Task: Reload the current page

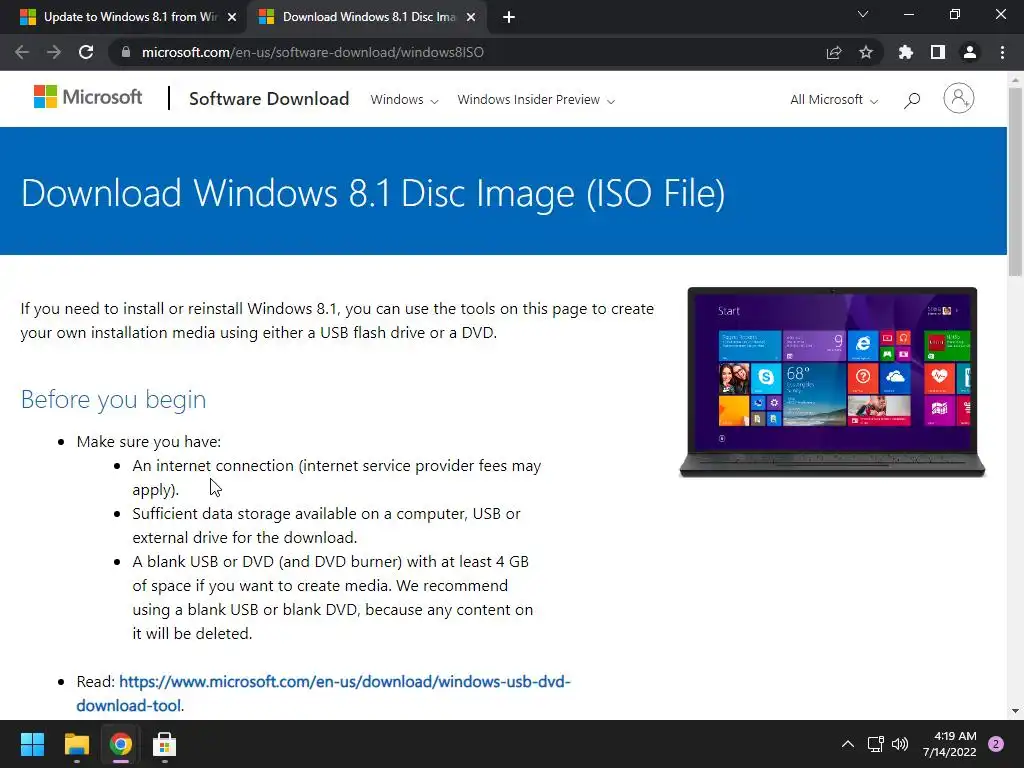Action: pyautogui.click(x=86, y=52)
